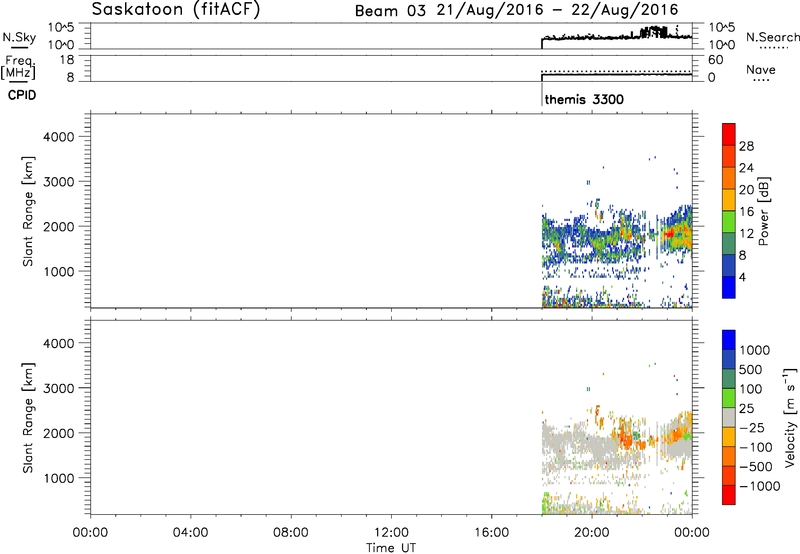The image size is (800, 554).
Task: Click the 04:00 time tick label
Action: click(x=191, y=533)
